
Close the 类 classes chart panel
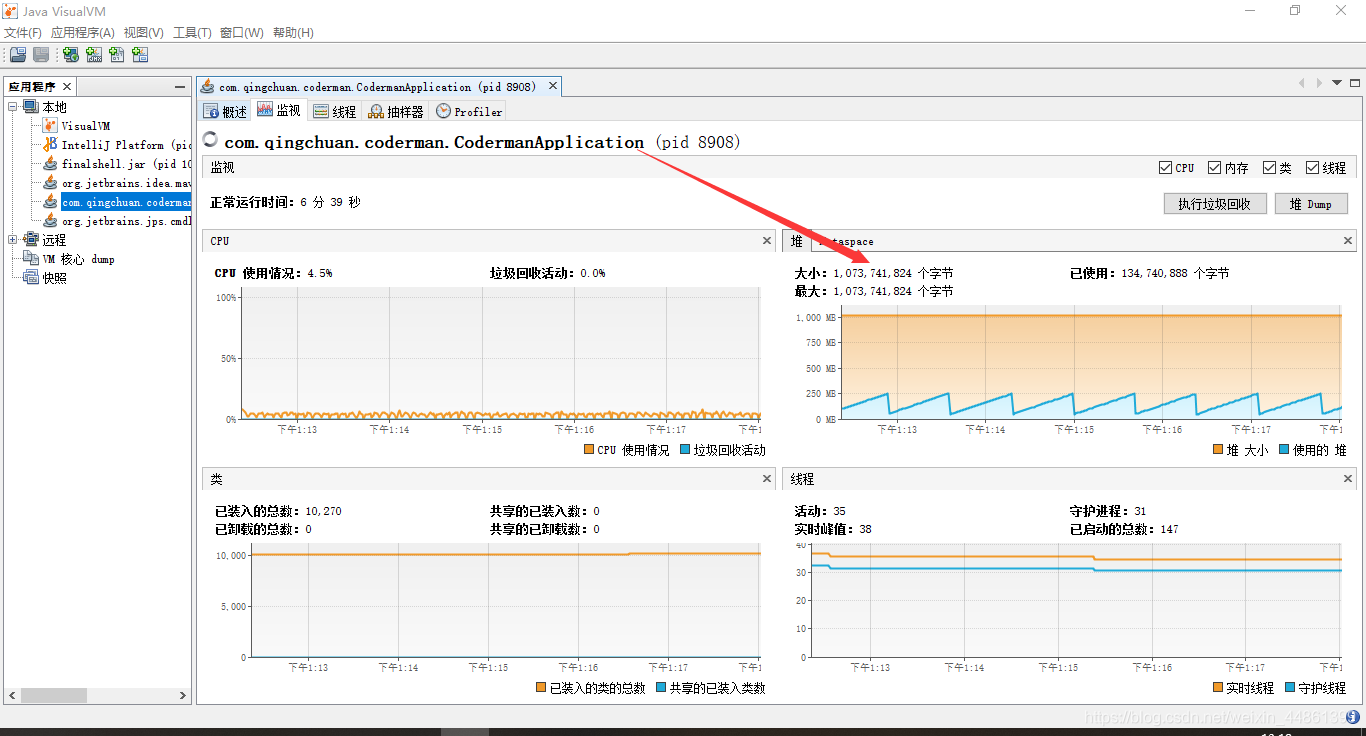click(767, 479)
